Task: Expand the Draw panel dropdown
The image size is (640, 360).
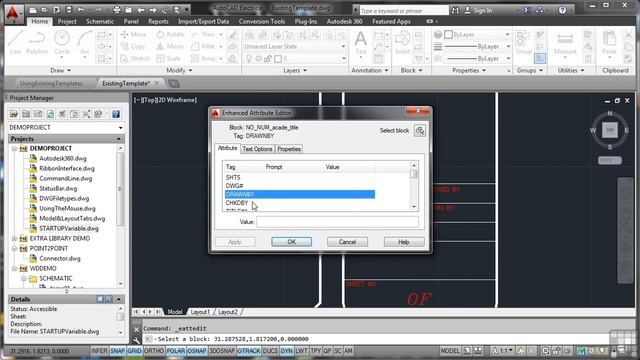Action: click(60, 71)
